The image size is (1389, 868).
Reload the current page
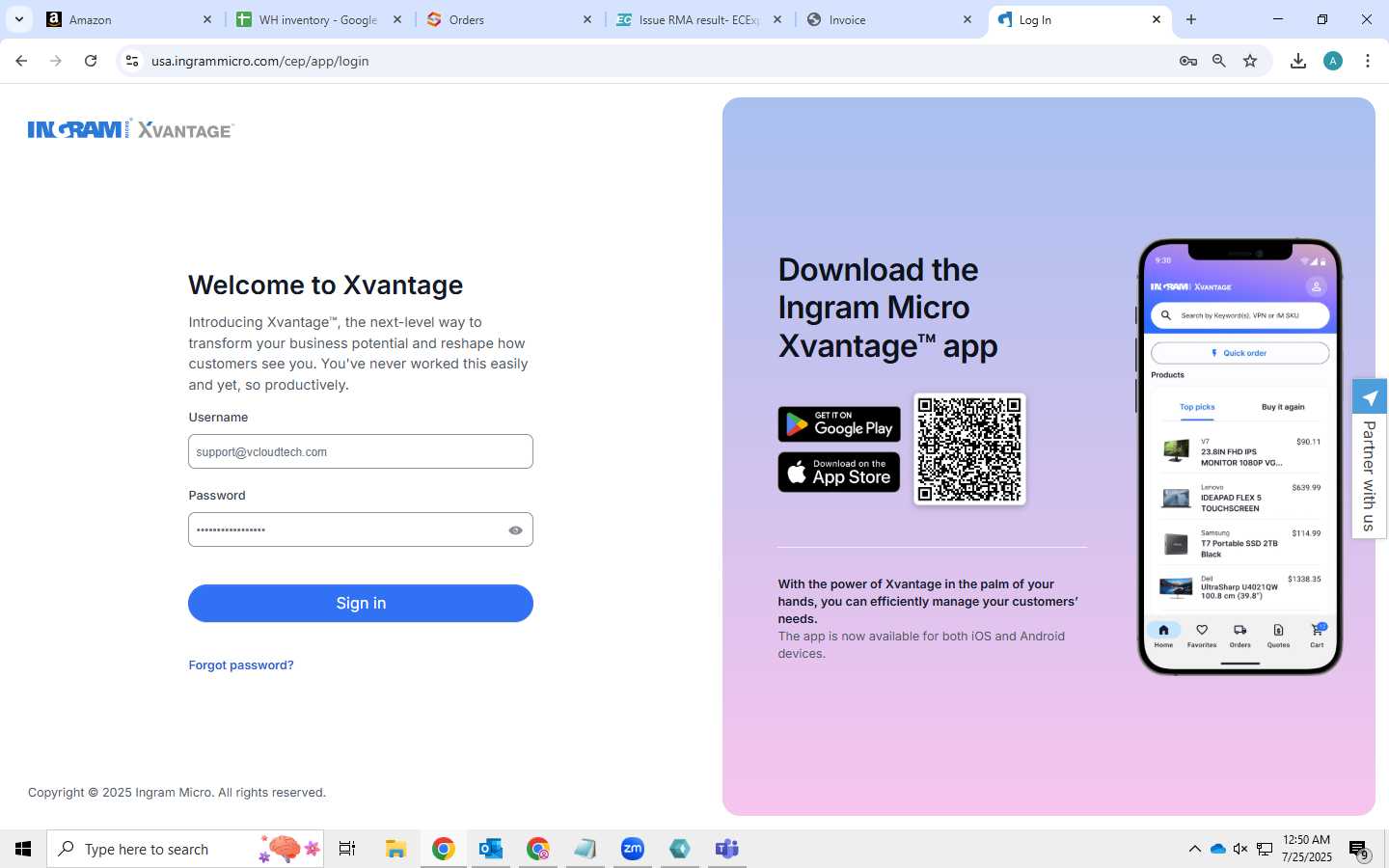coord(91,61)
